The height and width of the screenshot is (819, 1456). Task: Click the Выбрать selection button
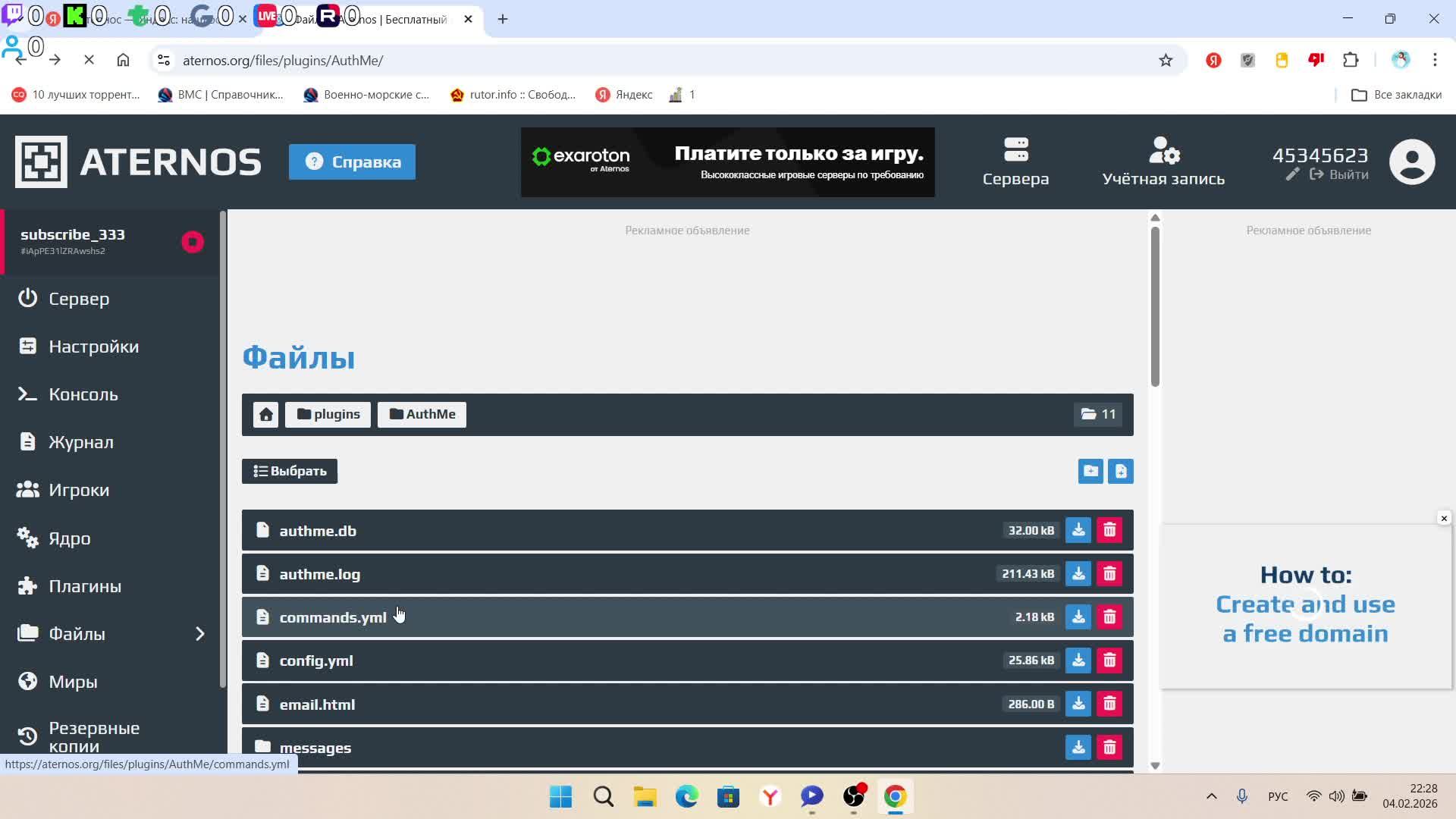click(290, 471)
